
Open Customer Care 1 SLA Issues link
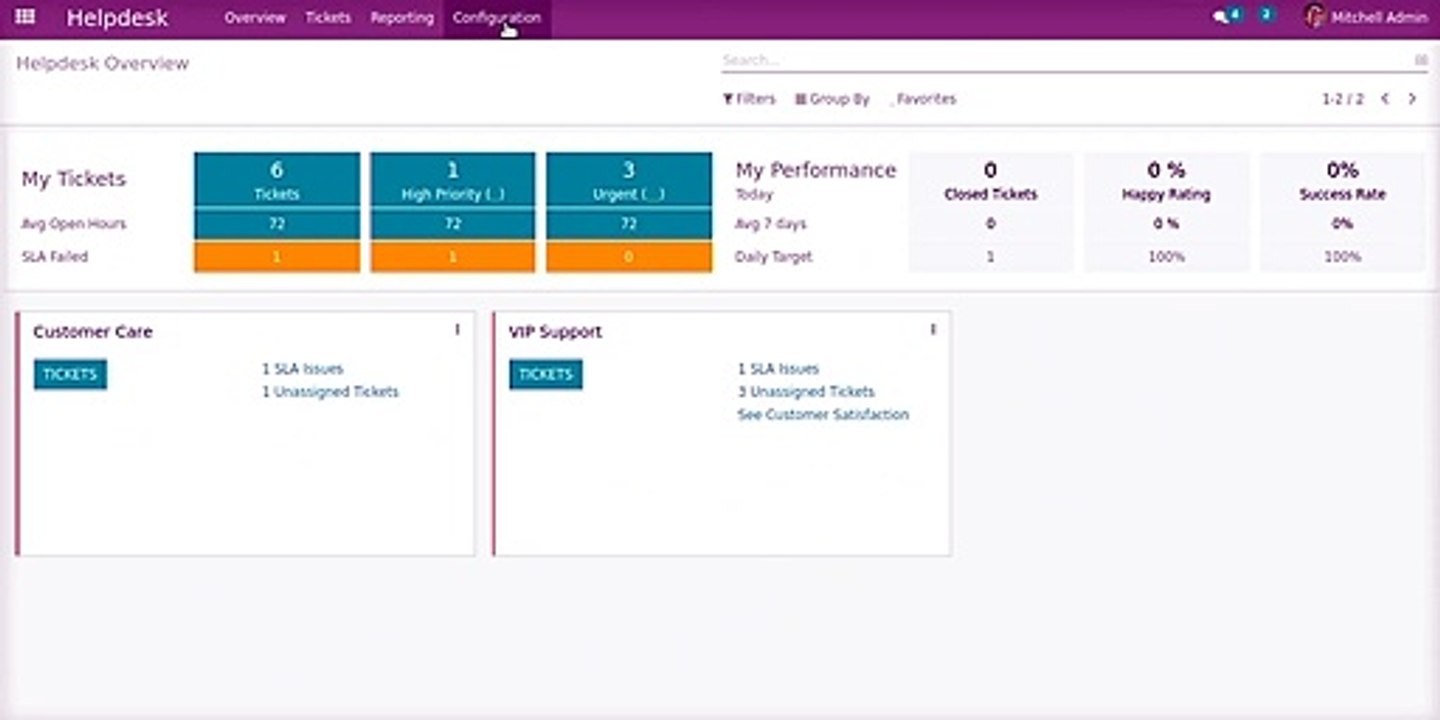[x=302, y=369]
